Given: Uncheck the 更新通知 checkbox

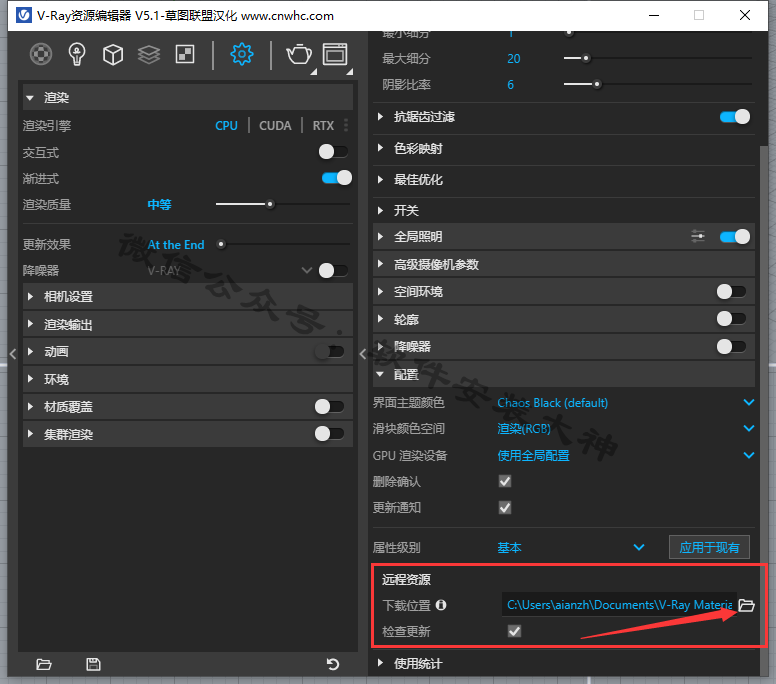Looking at the screenshot, I should click(505, 507).
